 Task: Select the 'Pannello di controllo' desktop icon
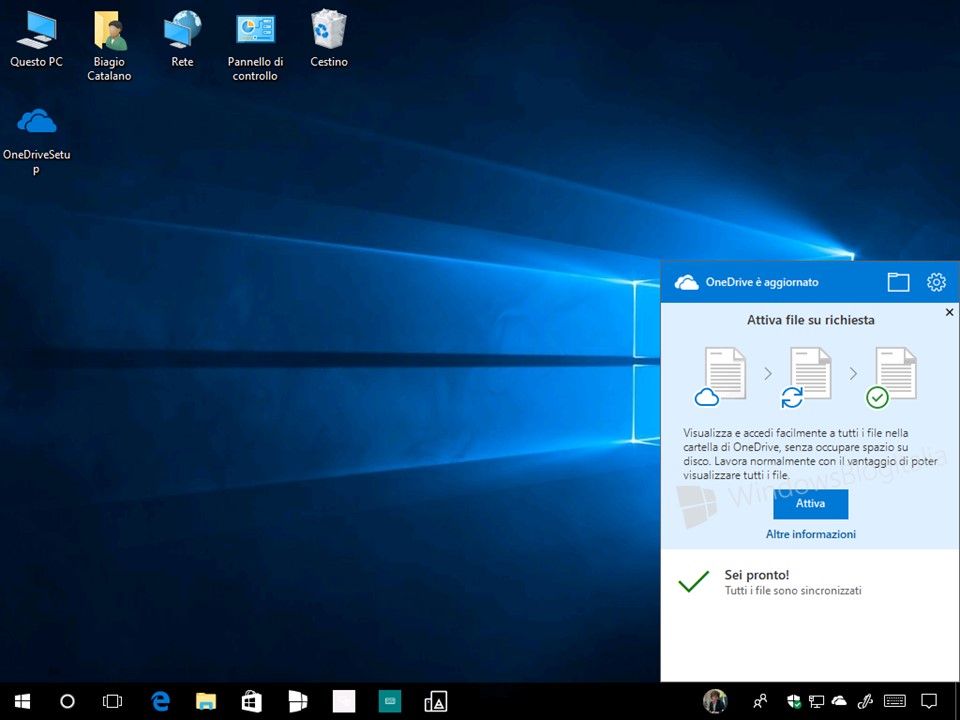pyautogui.click(x=255, y=45)
